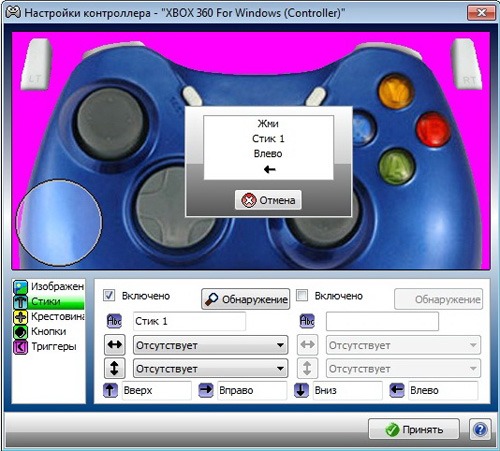The width and height of the screenshot is (500, 451).
Task: Uncheck the first Включено checkbox
Action: 109,295
